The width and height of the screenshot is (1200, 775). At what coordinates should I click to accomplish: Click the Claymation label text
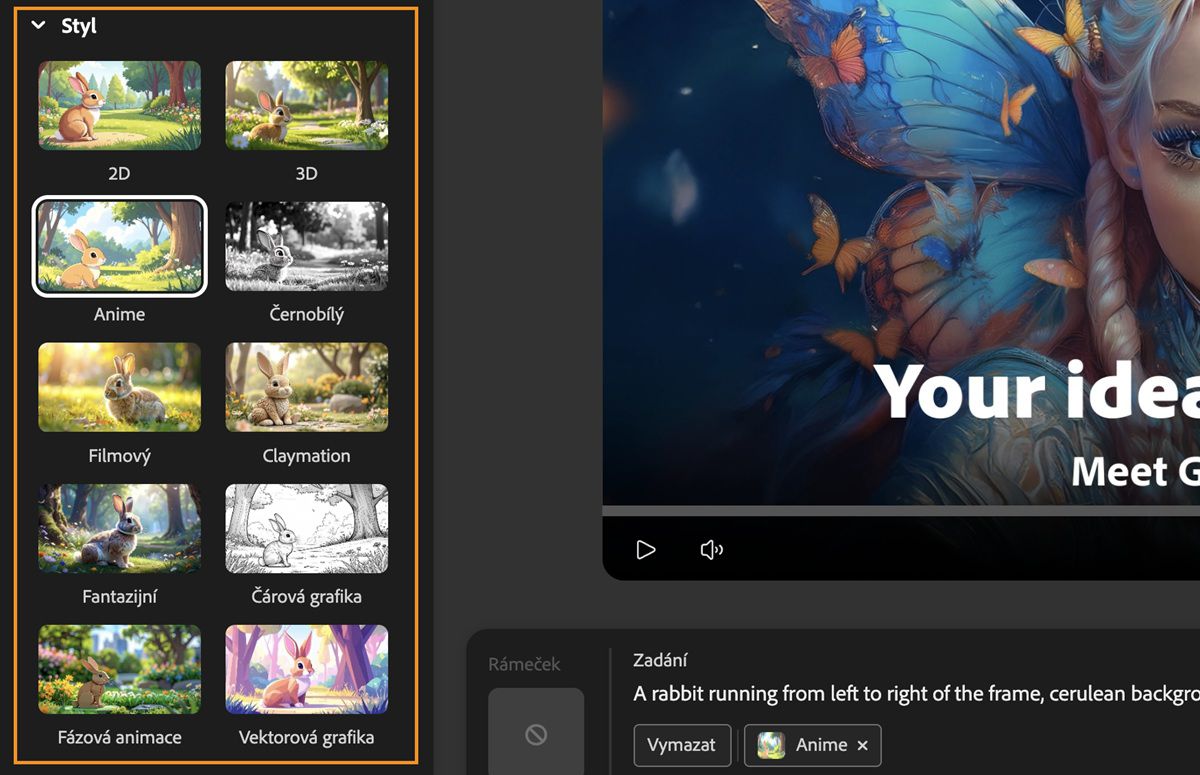[306, 456]
